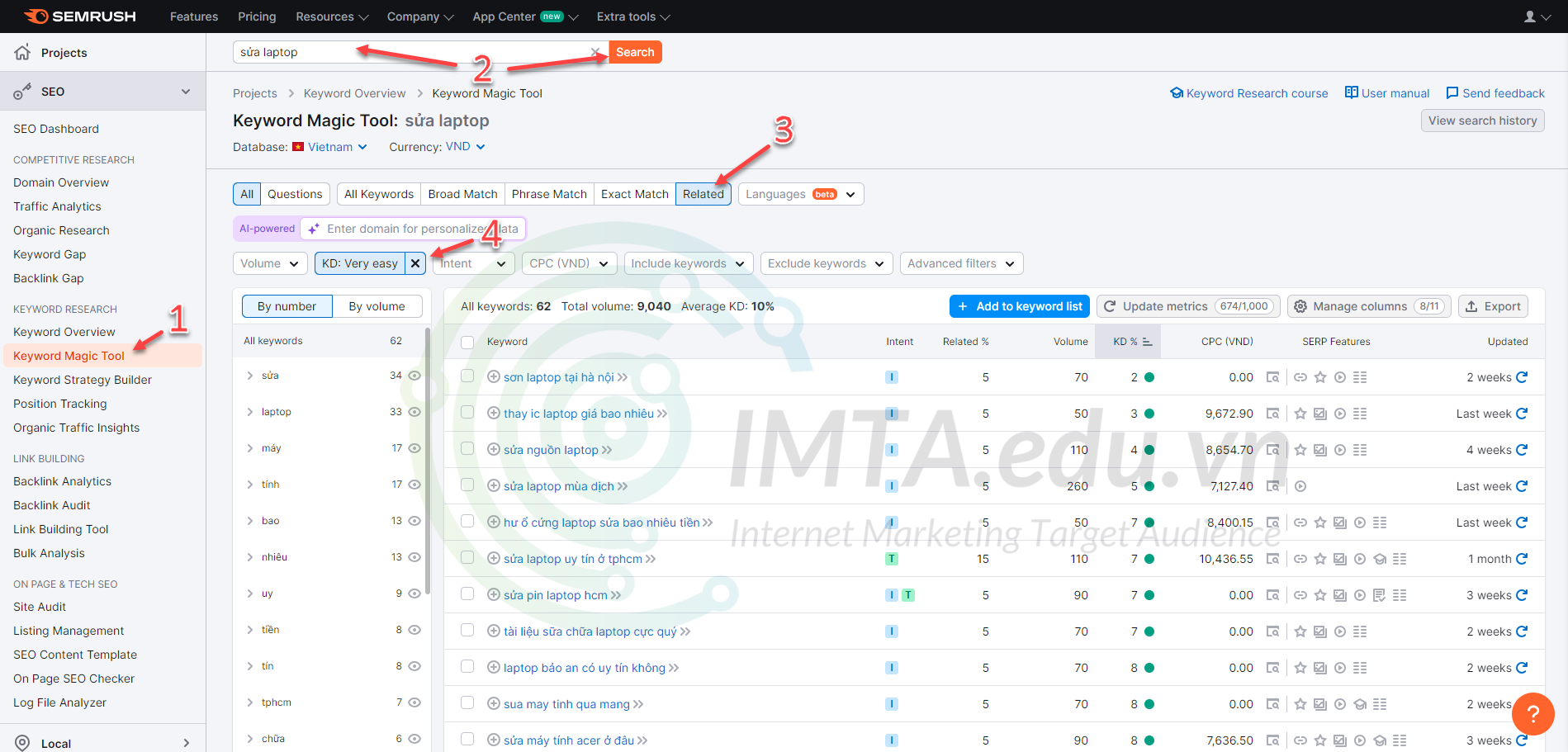Toggle the eye icon for 'sửa' group

click(415, 376)
